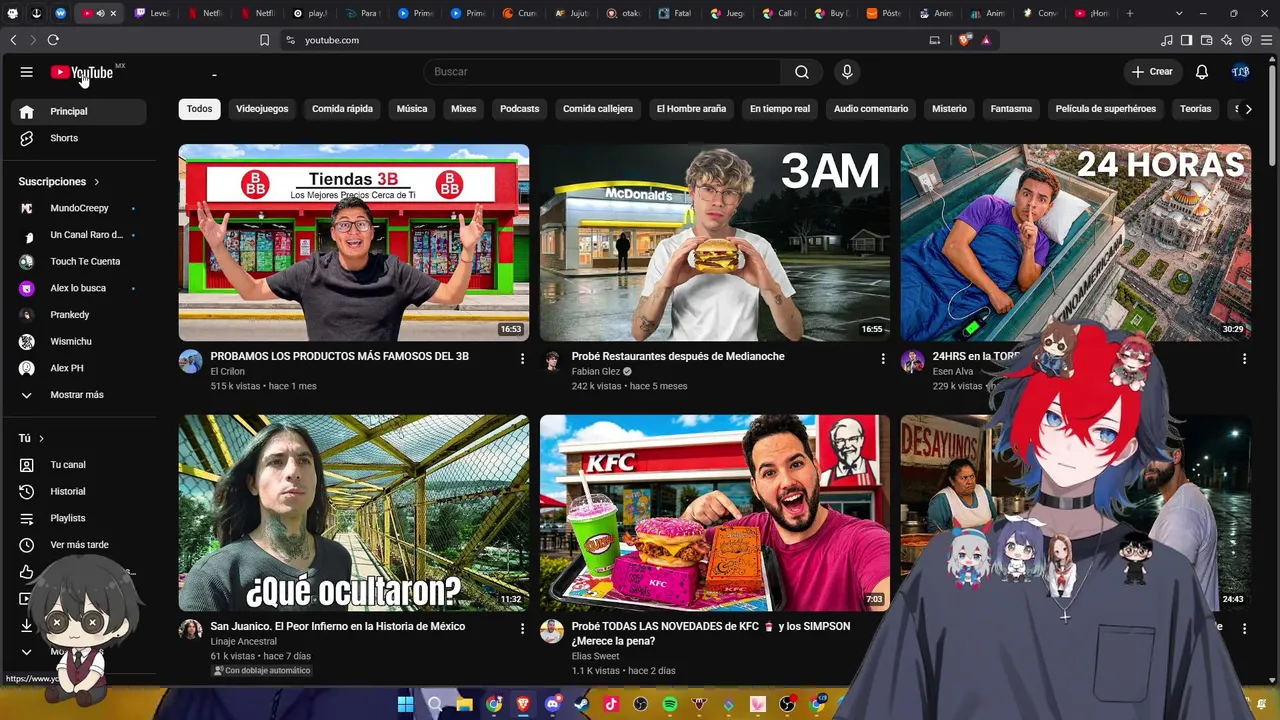Open the account avatar menu
Viewport: 1280px width, 720px height.
tap(1241, 72)
